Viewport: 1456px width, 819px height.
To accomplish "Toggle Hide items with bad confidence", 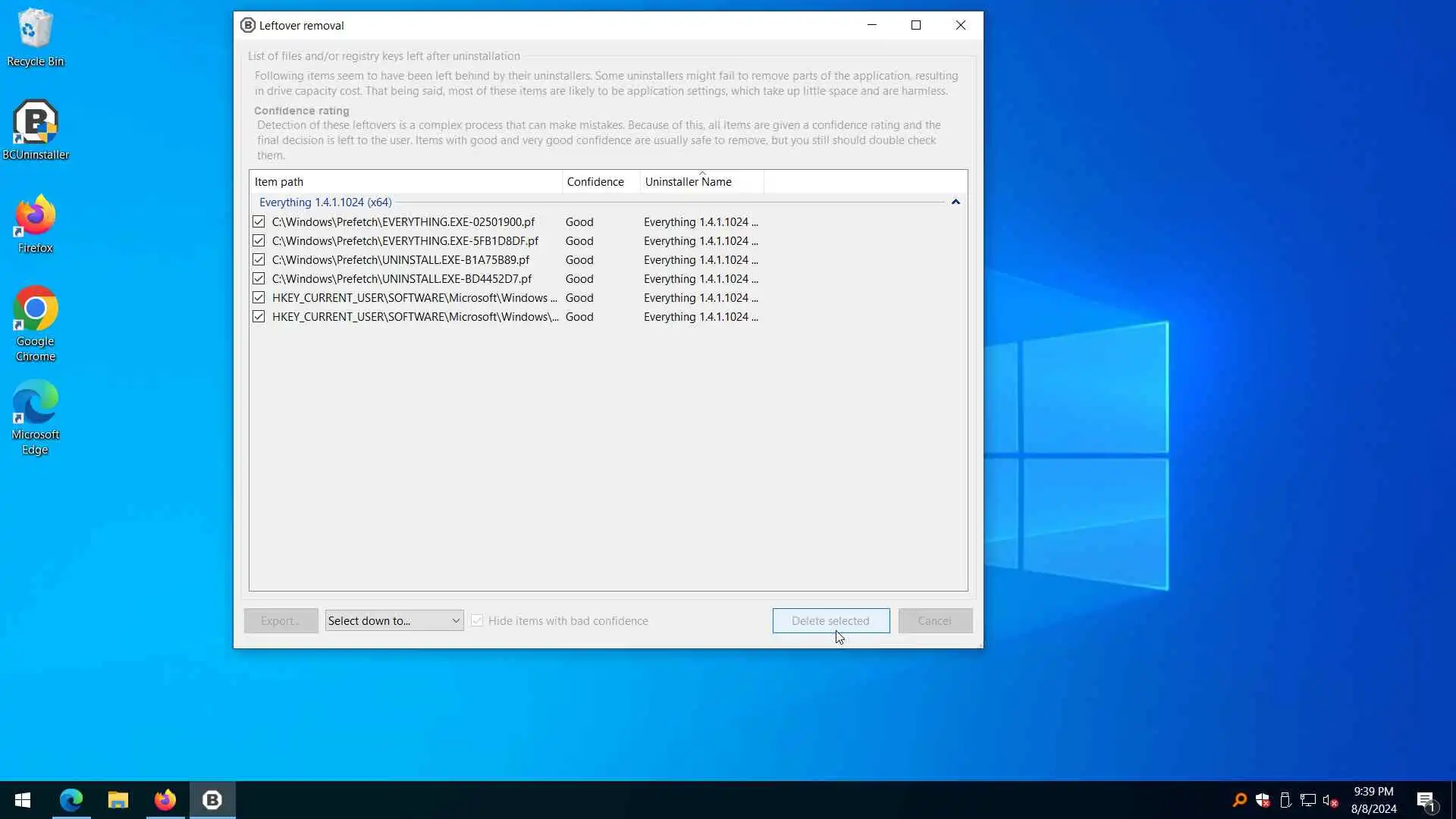I will [477, 621].
